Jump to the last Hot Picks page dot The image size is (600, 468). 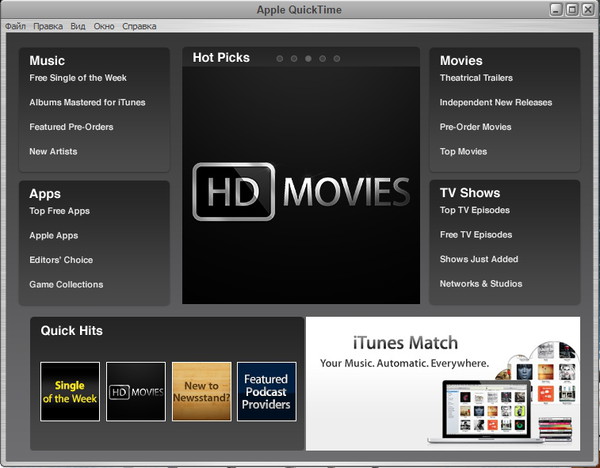(x=336, y=59)
